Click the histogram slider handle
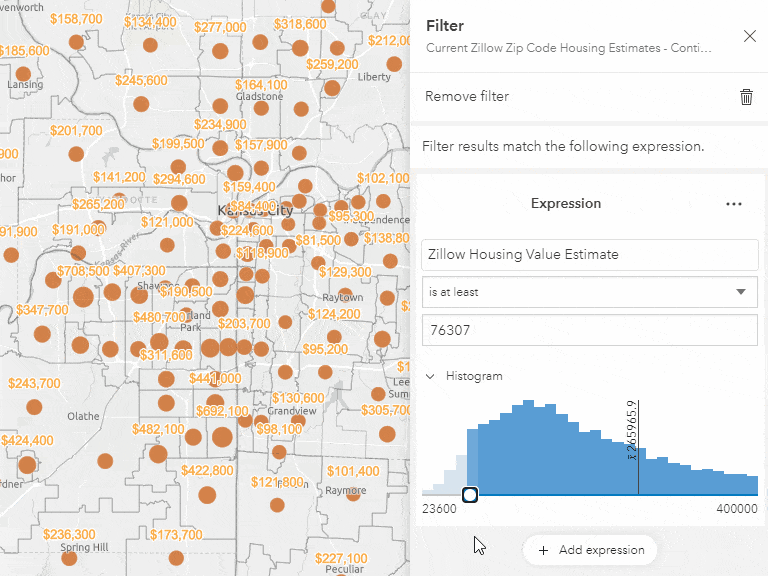 click(470, 494)
